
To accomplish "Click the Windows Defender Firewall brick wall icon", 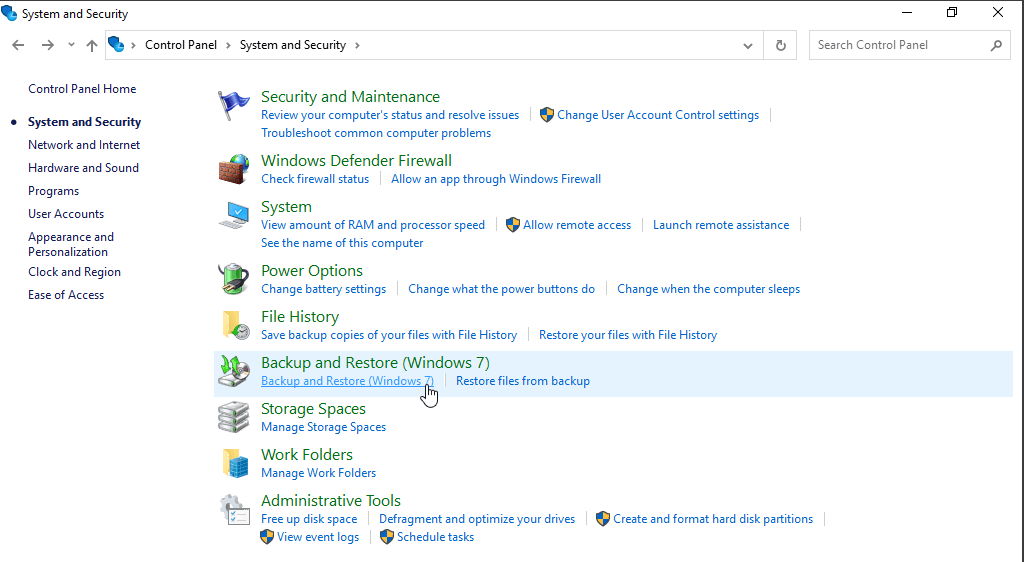I will click(233, 169).
